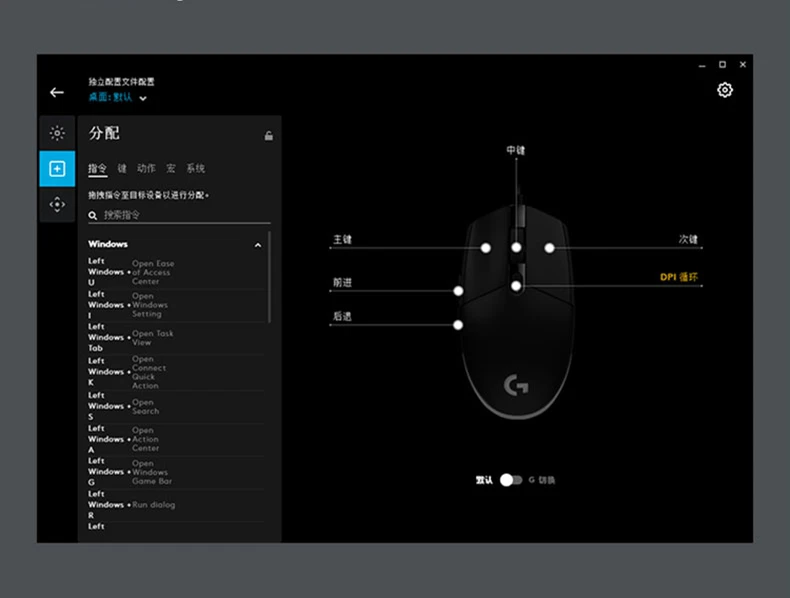Select the DPI 循环 button node
790x598 pixels.
click(x=516, y=286)
